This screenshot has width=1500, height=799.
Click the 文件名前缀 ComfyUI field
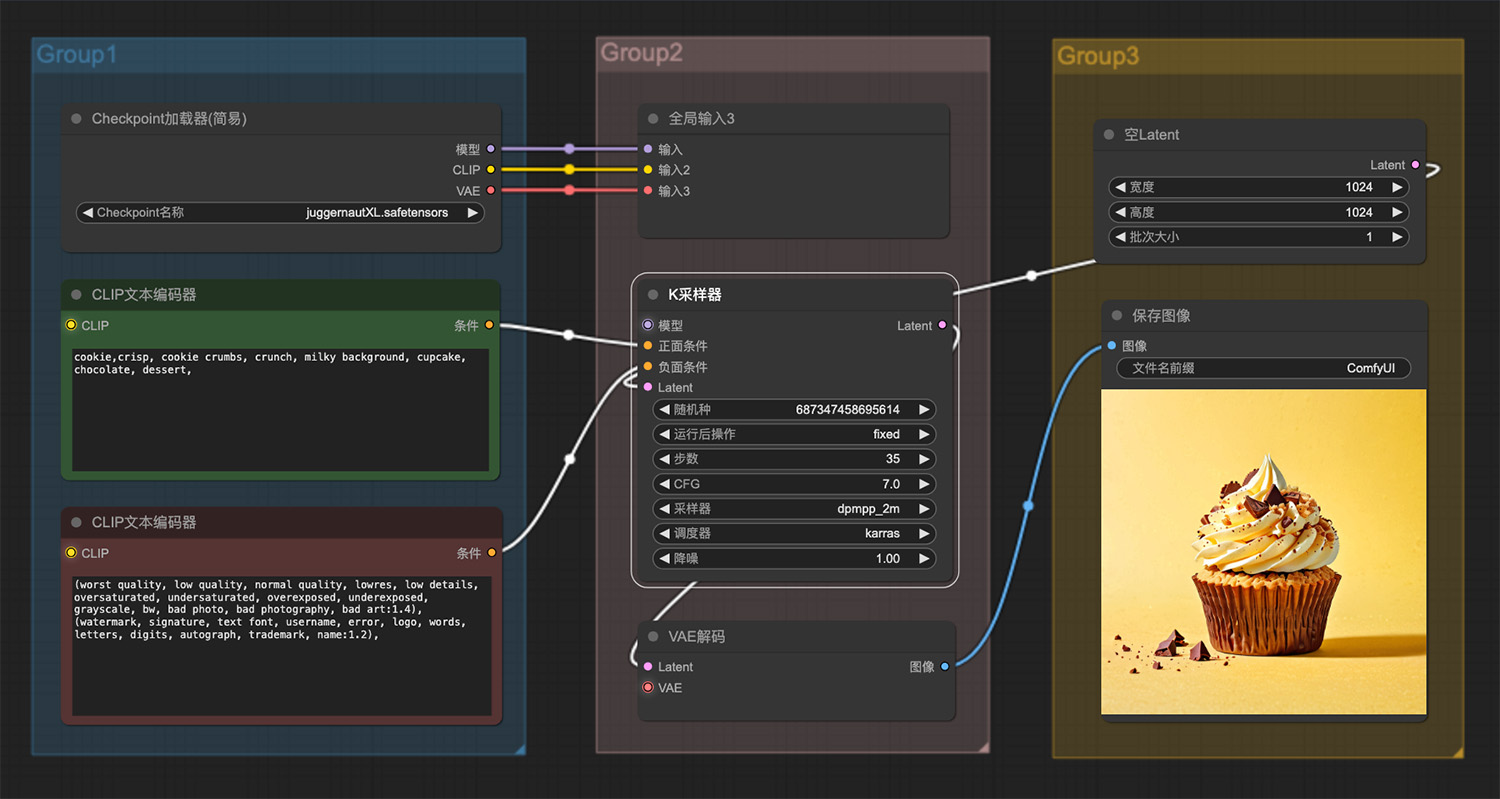click(x=1263, y=368)
